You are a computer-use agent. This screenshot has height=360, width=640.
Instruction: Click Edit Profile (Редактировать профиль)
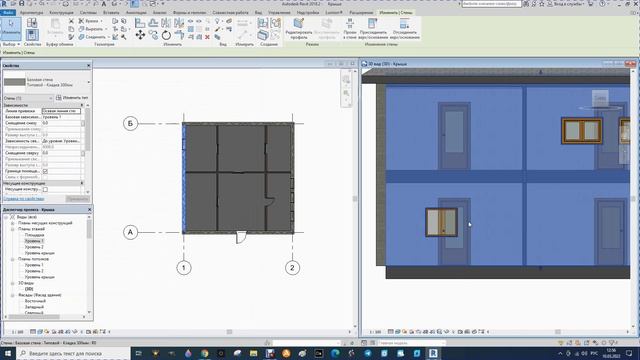[x=299, y=29]
